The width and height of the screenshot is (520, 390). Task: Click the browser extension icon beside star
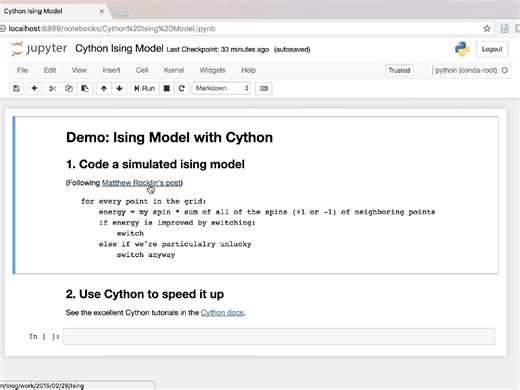(505, 29)
